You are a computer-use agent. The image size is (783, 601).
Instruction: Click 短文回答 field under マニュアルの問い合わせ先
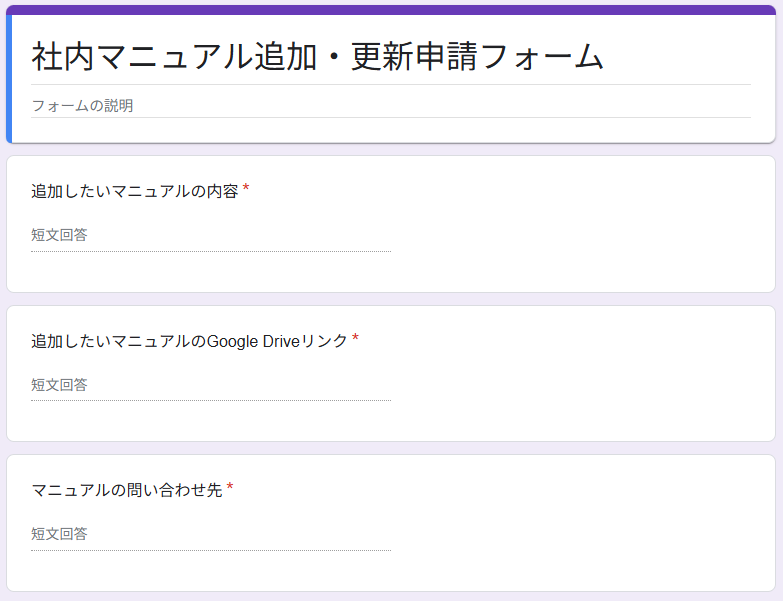(210, 534)
